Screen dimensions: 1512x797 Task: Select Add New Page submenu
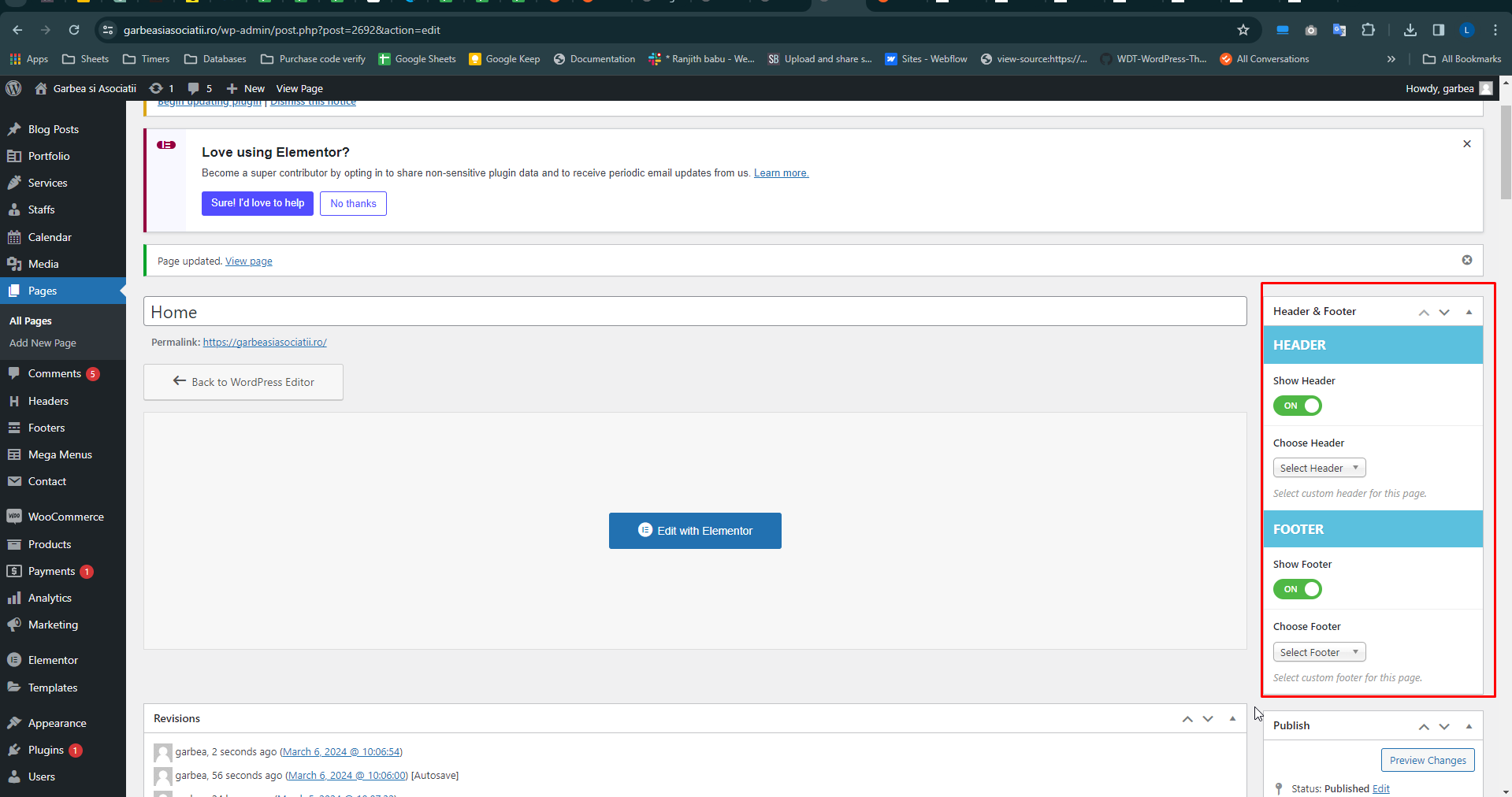pyautogui.click(x=43, y=343)
